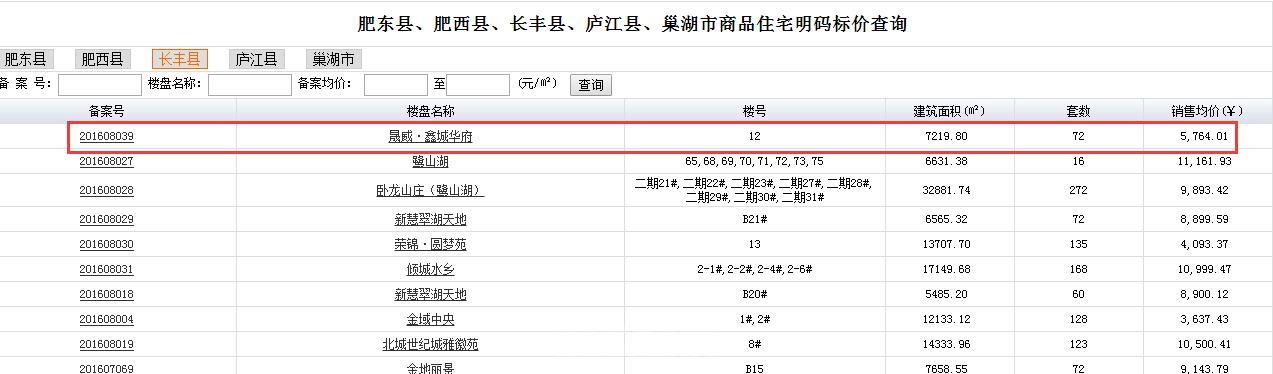Open record number 201608018
Screen dimensions: 1273x374
point(106,294)
